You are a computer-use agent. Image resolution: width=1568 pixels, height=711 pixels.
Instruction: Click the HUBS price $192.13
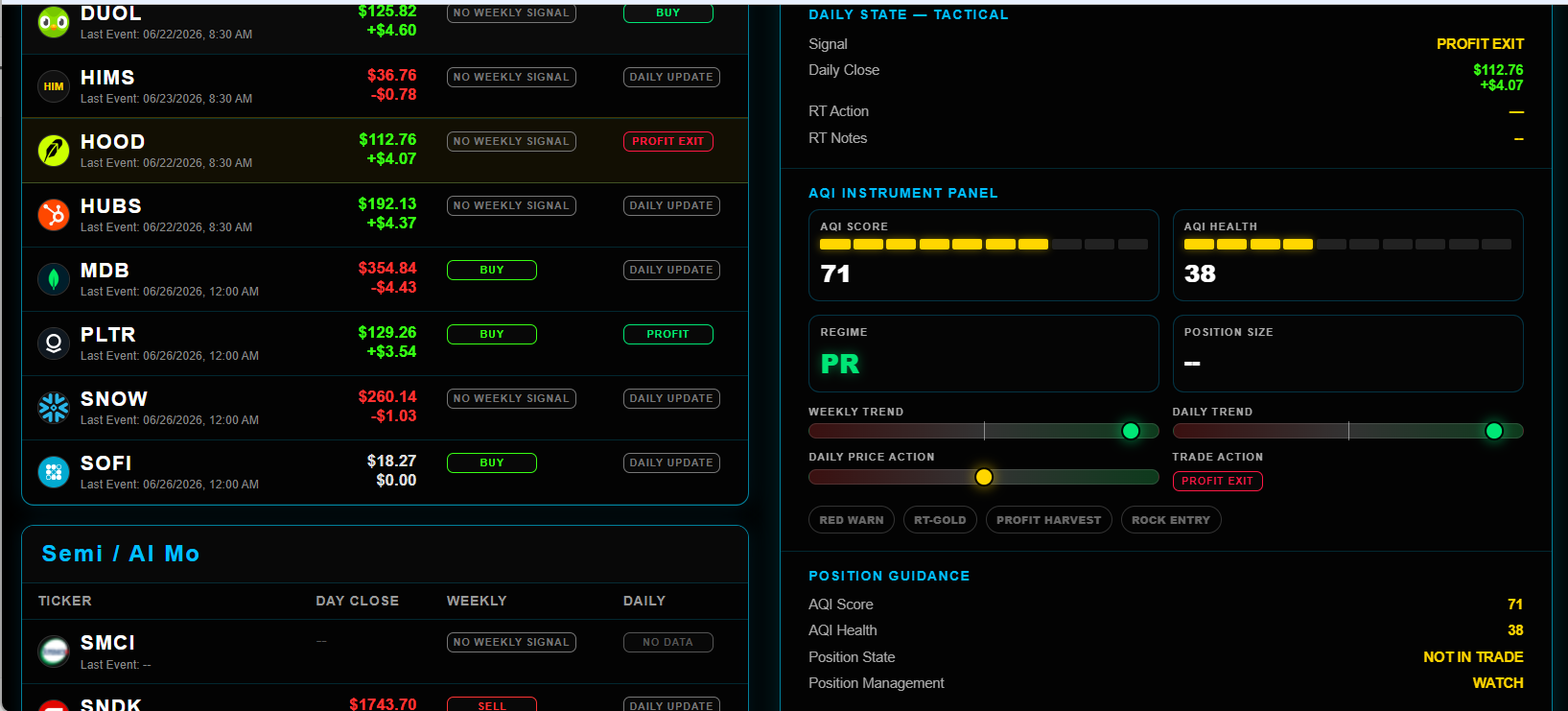tap(387, 203)
